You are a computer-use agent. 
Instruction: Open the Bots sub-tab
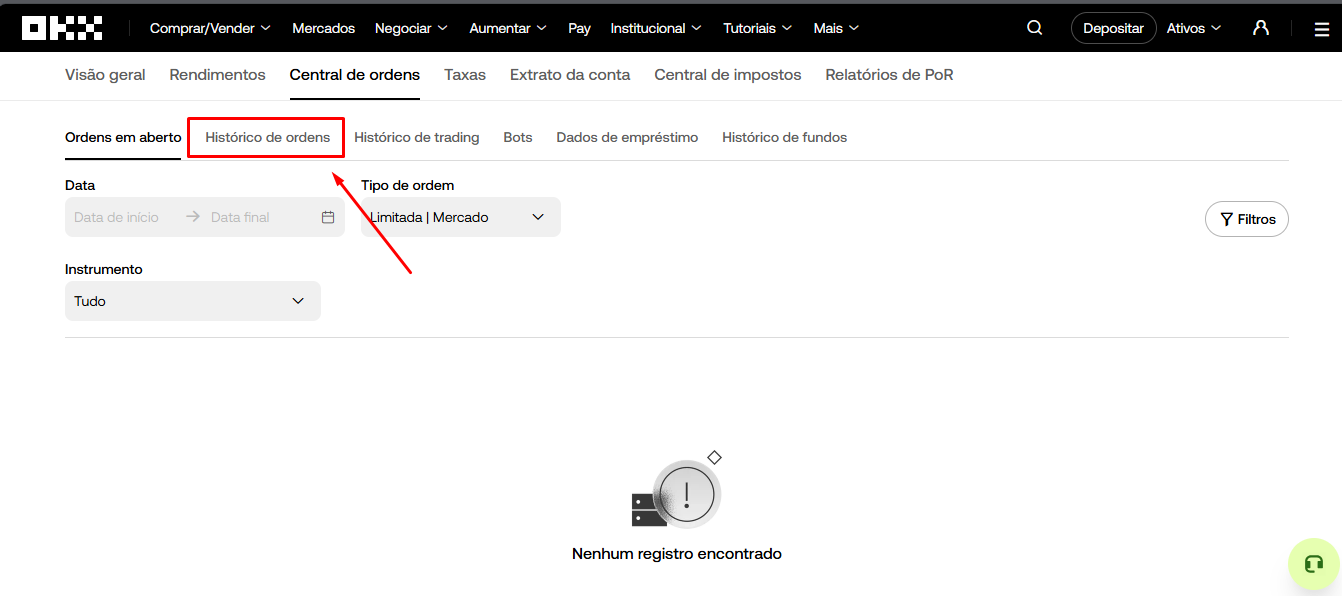click(x=518, y=137)
